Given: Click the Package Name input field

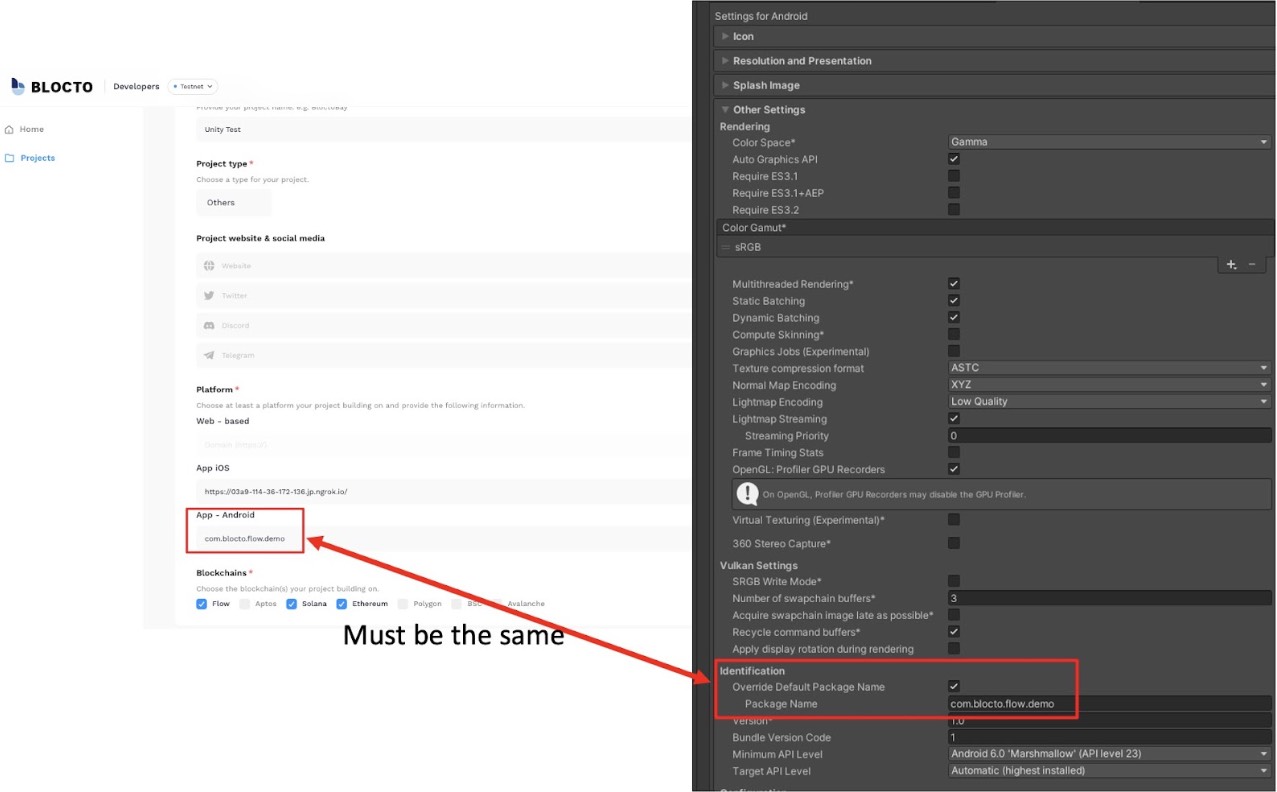Looking at the screenshot, I should [1108, 704].
